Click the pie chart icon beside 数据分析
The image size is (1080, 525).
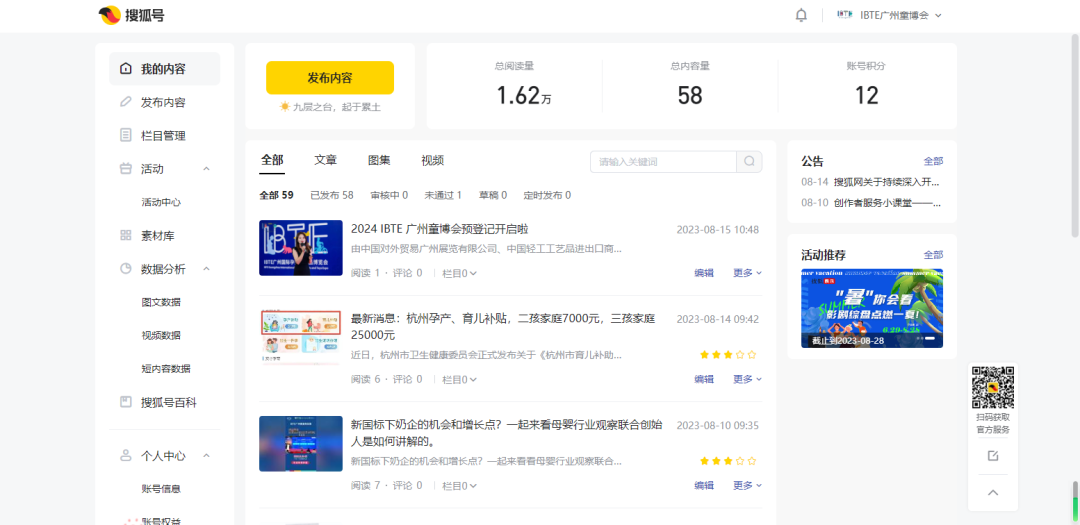pos(125,269)
